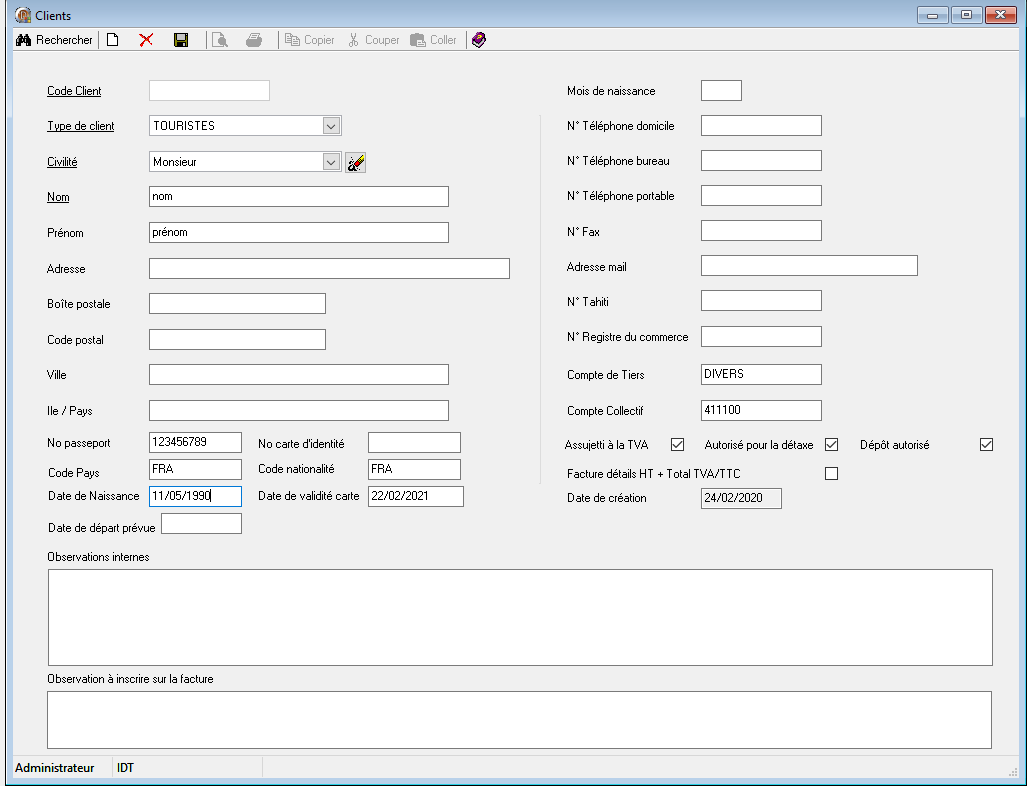Disable the Dépôt autorisé checkbox

(986, 444)
